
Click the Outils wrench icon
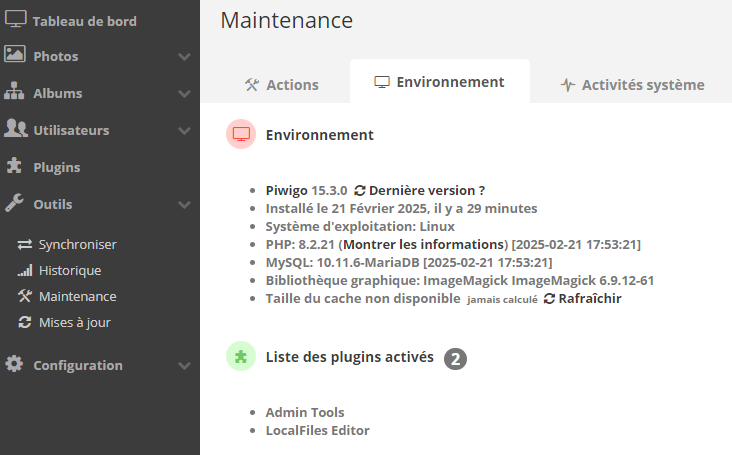pyautogui.click(x=15, y=203)
